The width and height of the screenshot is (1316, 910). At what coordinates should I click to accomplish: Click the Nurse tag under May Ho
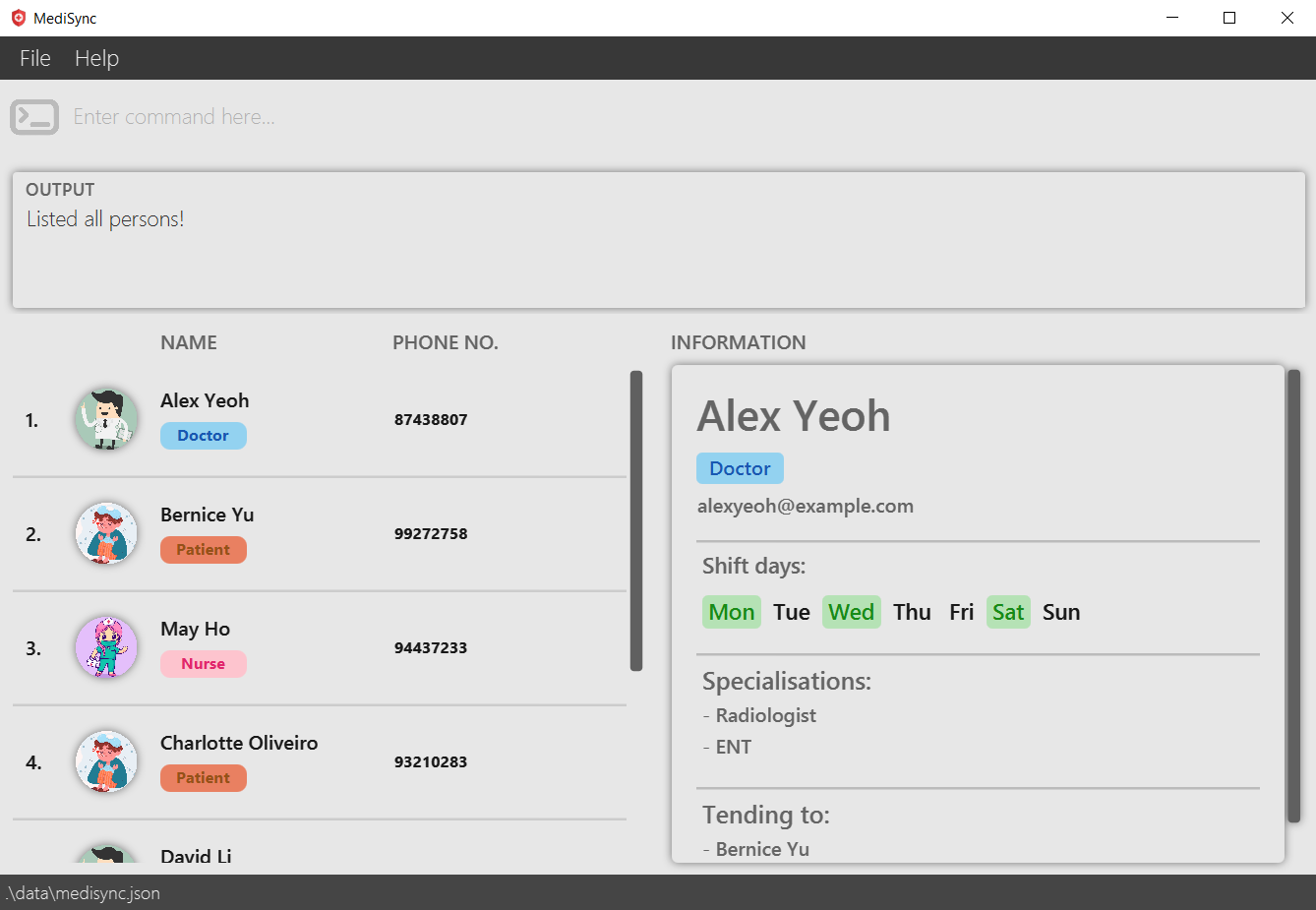[203, 664]
